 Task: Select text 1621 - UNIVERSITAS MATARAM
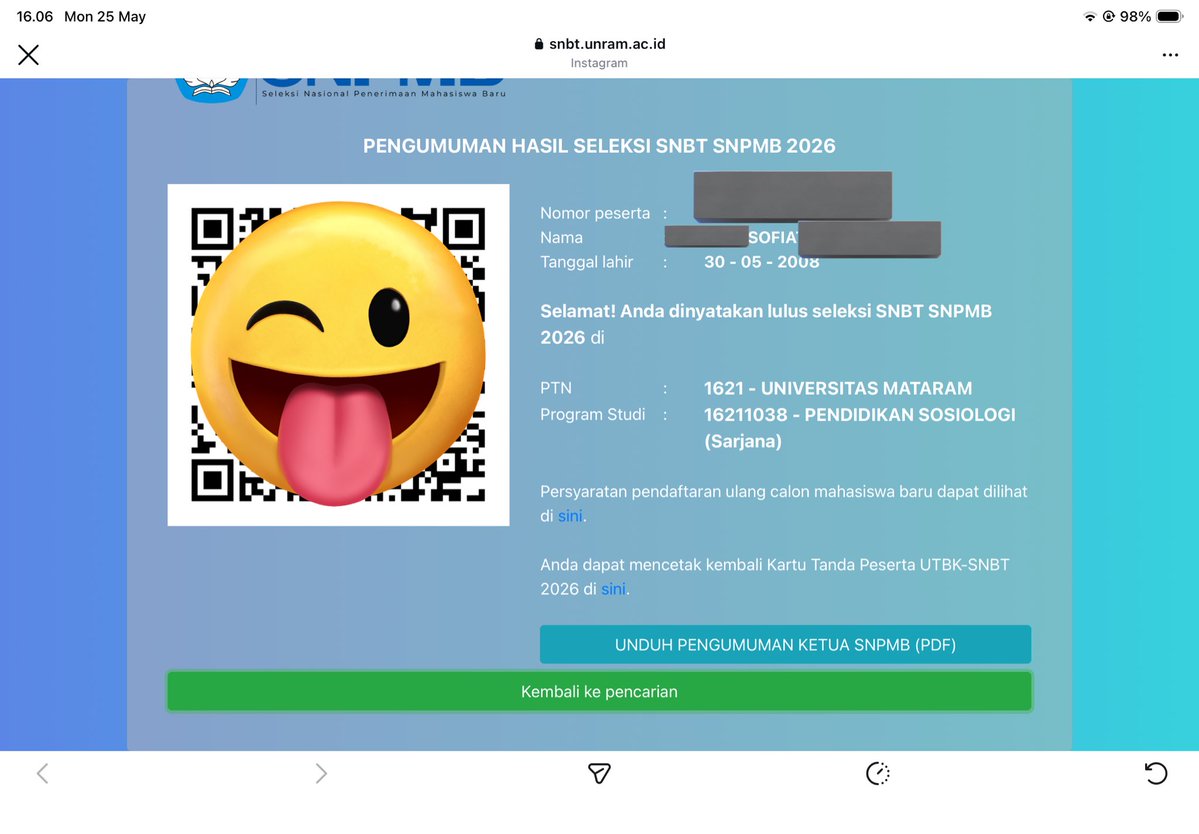[838, 388]
